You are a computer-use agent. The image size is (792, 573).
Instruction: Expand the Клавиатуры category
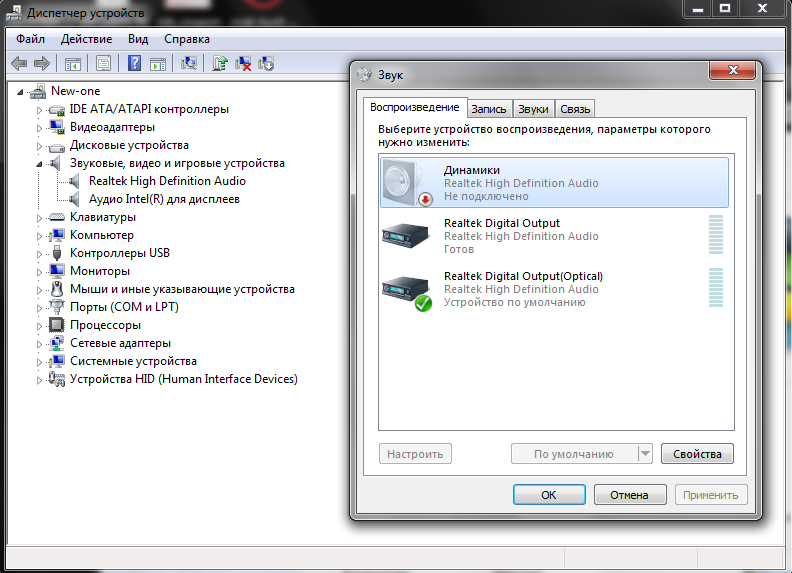(x=39, y=218)
